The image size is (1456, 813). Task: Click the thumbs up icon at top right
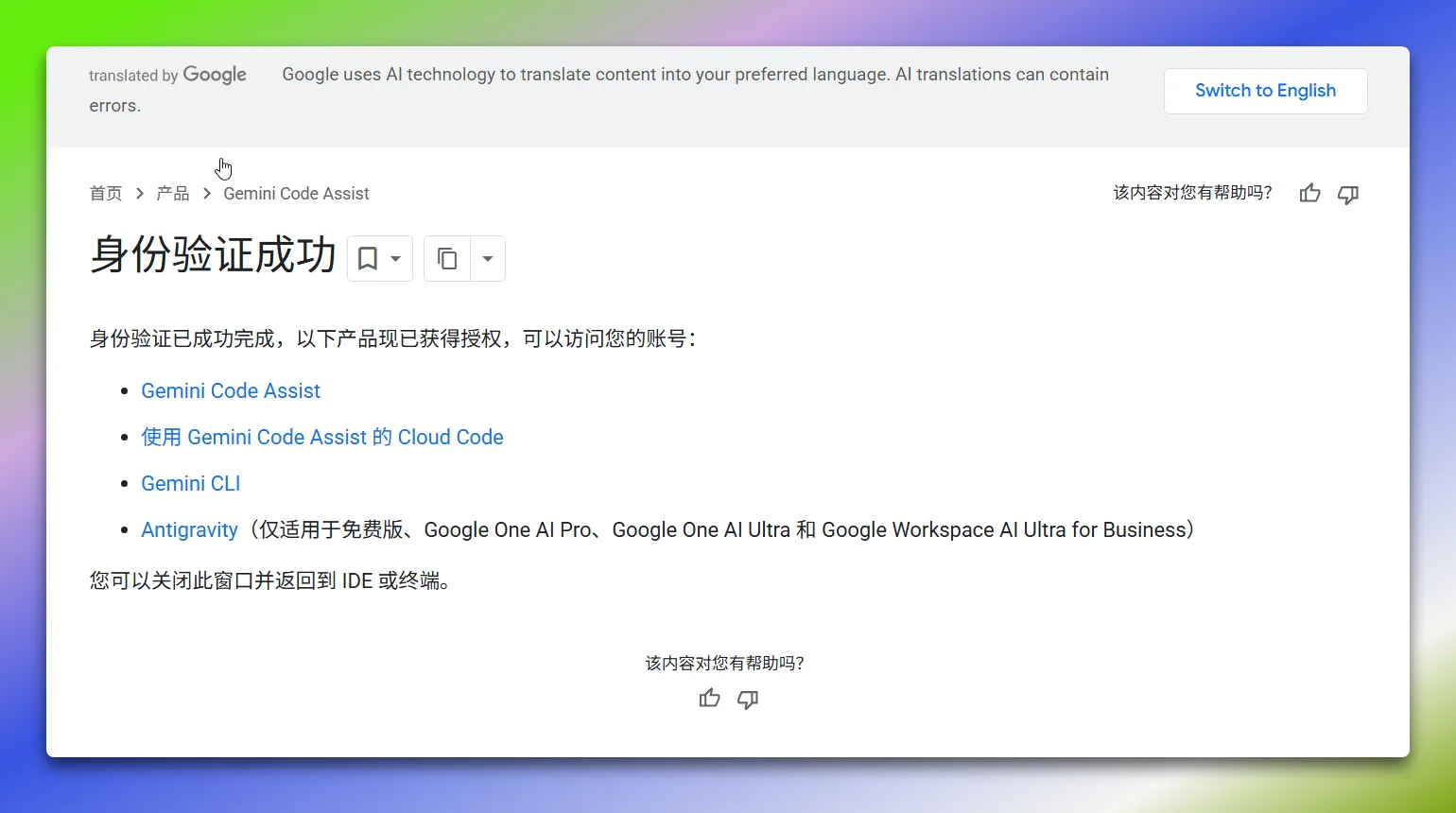pyautogui.click(x=1309, y=194)
